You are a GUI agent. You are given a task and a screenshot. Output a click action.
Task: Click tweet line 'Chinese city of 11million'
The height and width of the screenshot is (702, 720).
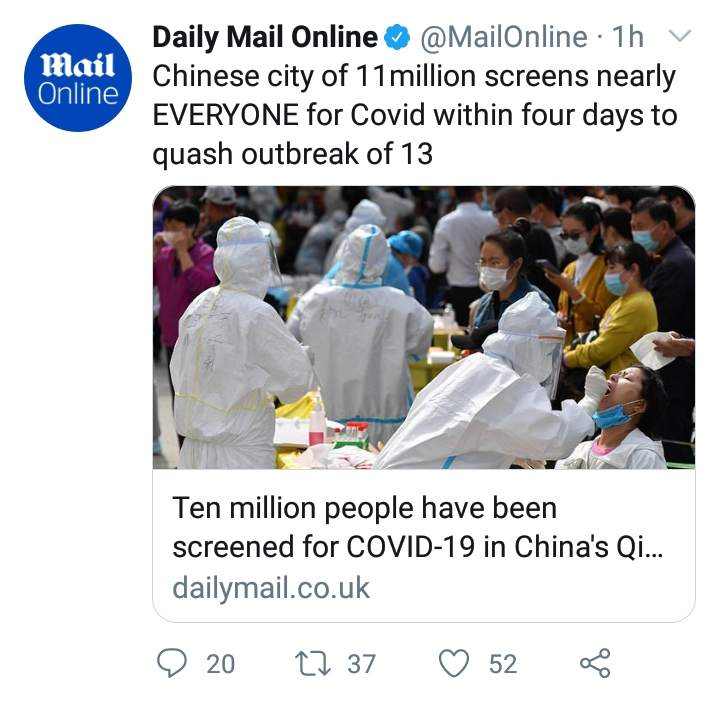coord(314,76)
